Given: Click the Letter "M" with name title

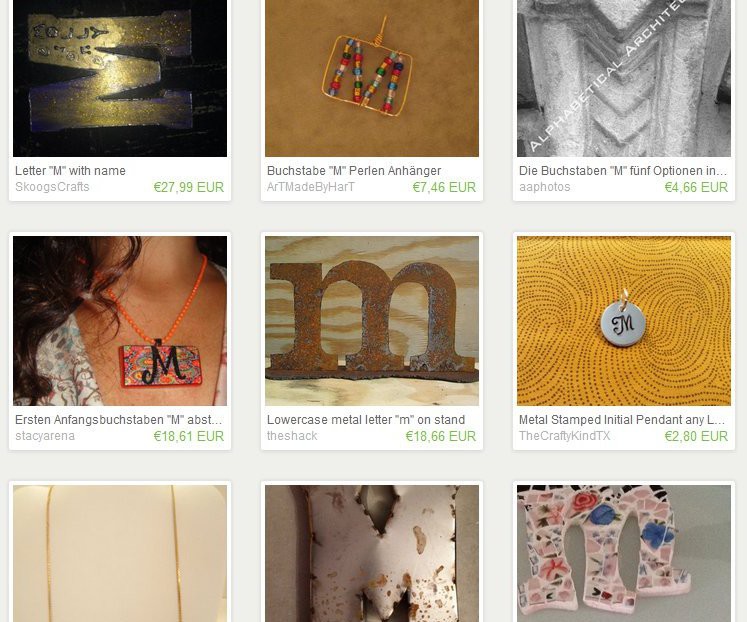Looking at the screenshot, I should click(x=71, y=171).
